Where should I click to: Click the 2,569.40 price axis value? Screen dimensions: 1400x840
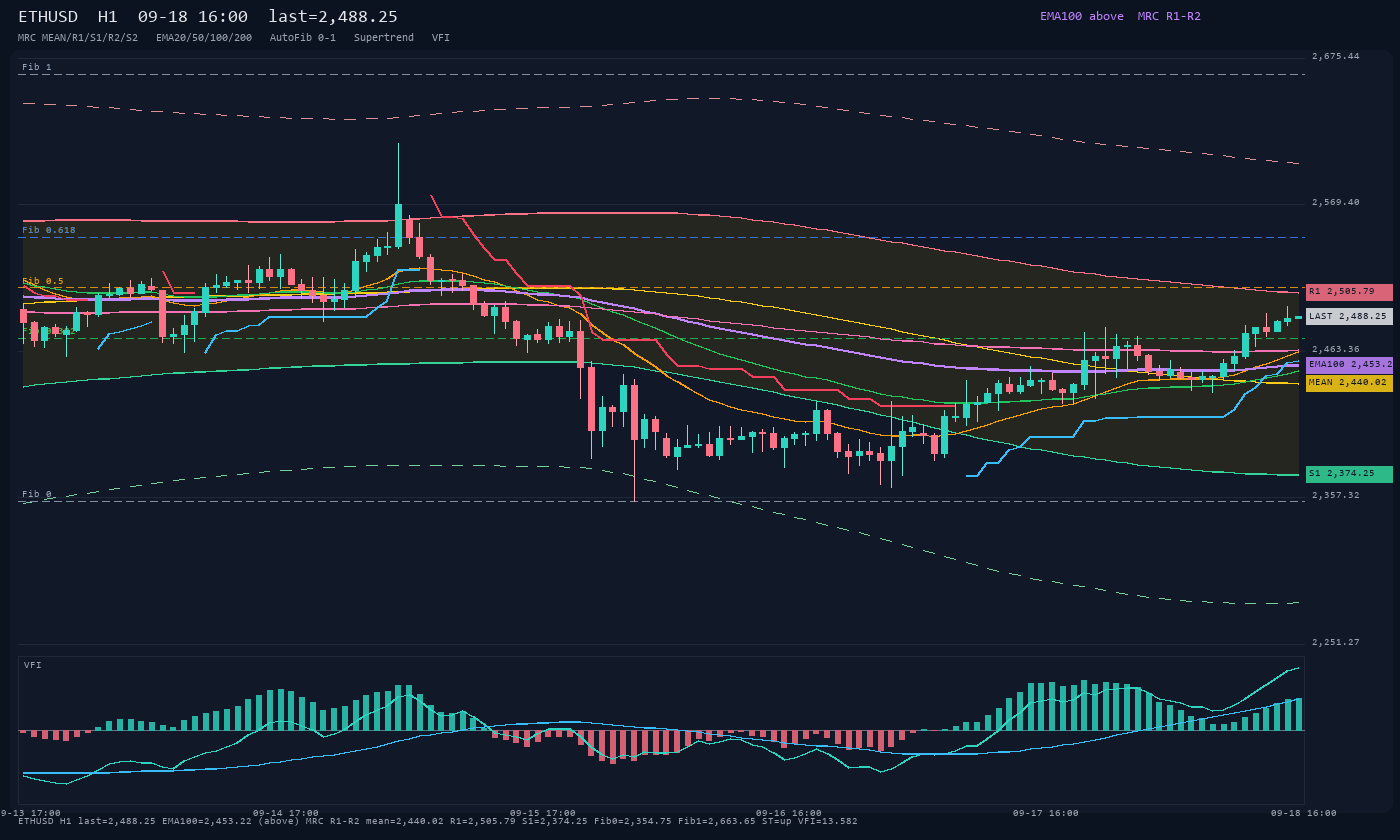pos(1336,202)
